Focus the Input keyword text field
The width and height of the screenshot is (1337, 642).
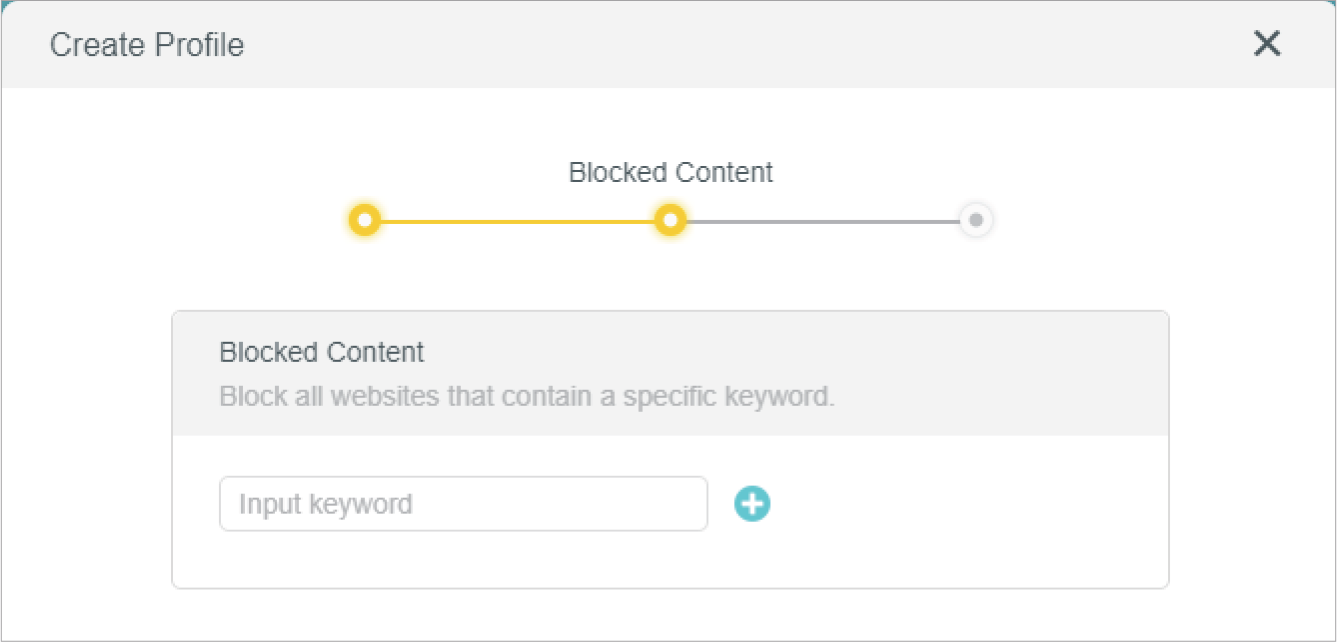point(463,504)
